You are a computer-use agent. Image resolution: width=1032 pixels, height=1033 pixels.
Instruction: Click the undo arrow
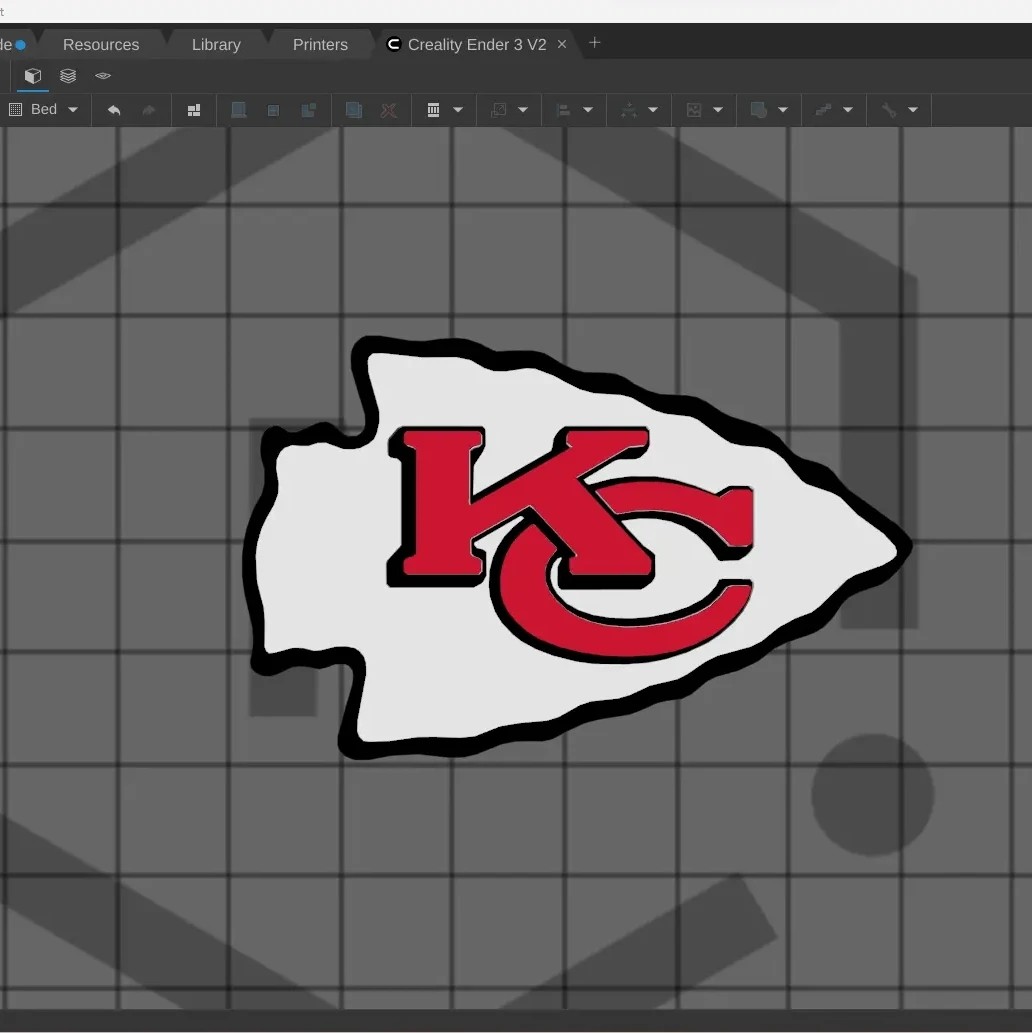pos(114,110)
